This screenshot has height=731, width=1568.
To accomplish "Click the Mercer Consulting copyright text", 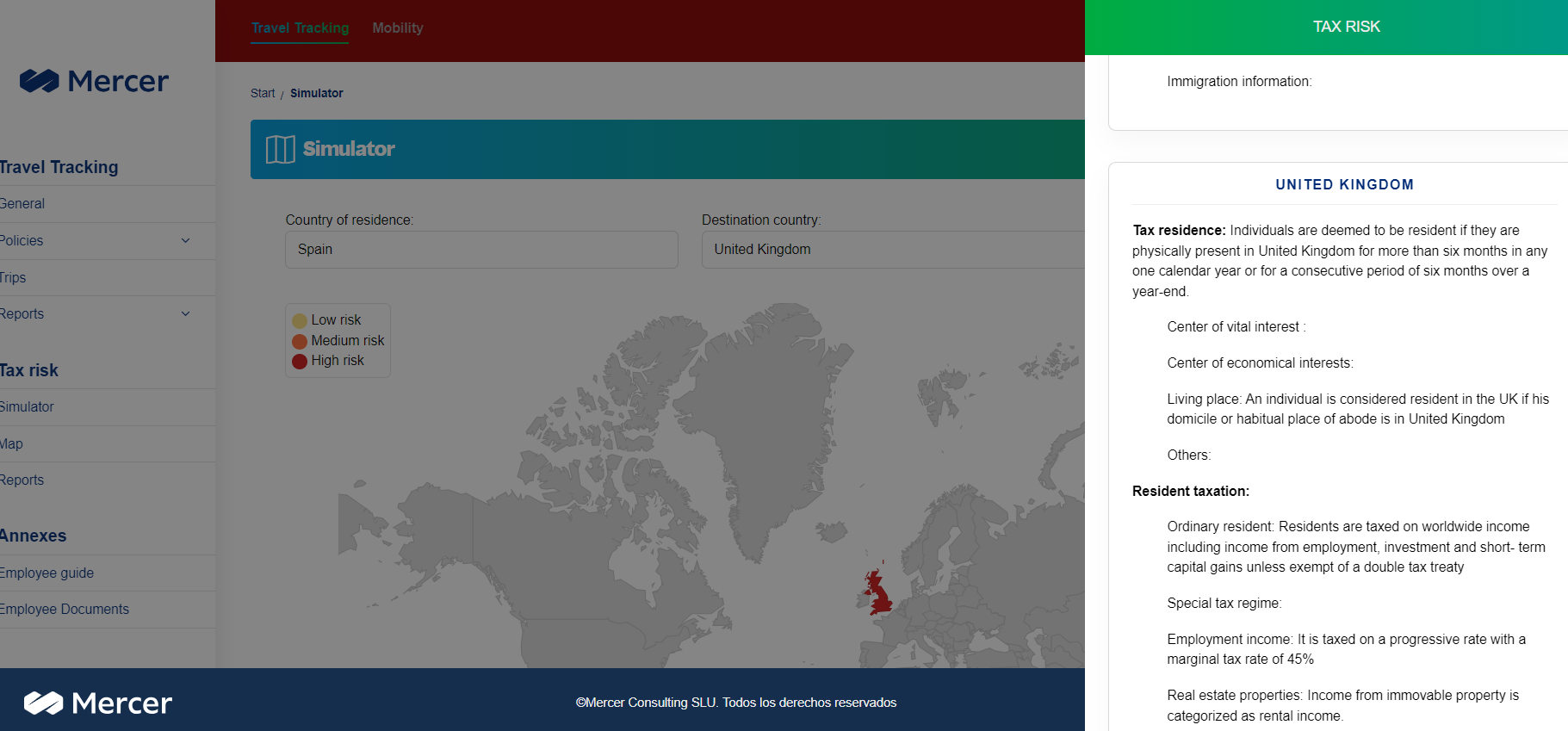I will coord(736,703).
